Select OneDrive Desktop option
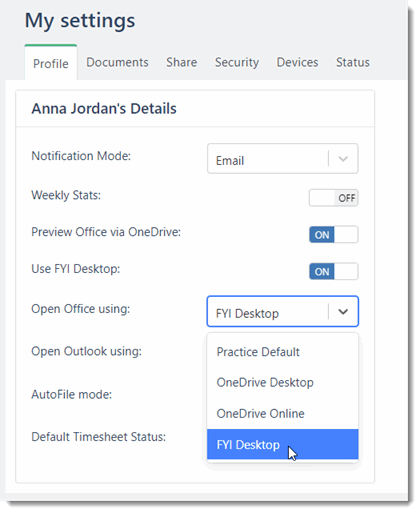420x513 pixels. (x=283, y=383)
